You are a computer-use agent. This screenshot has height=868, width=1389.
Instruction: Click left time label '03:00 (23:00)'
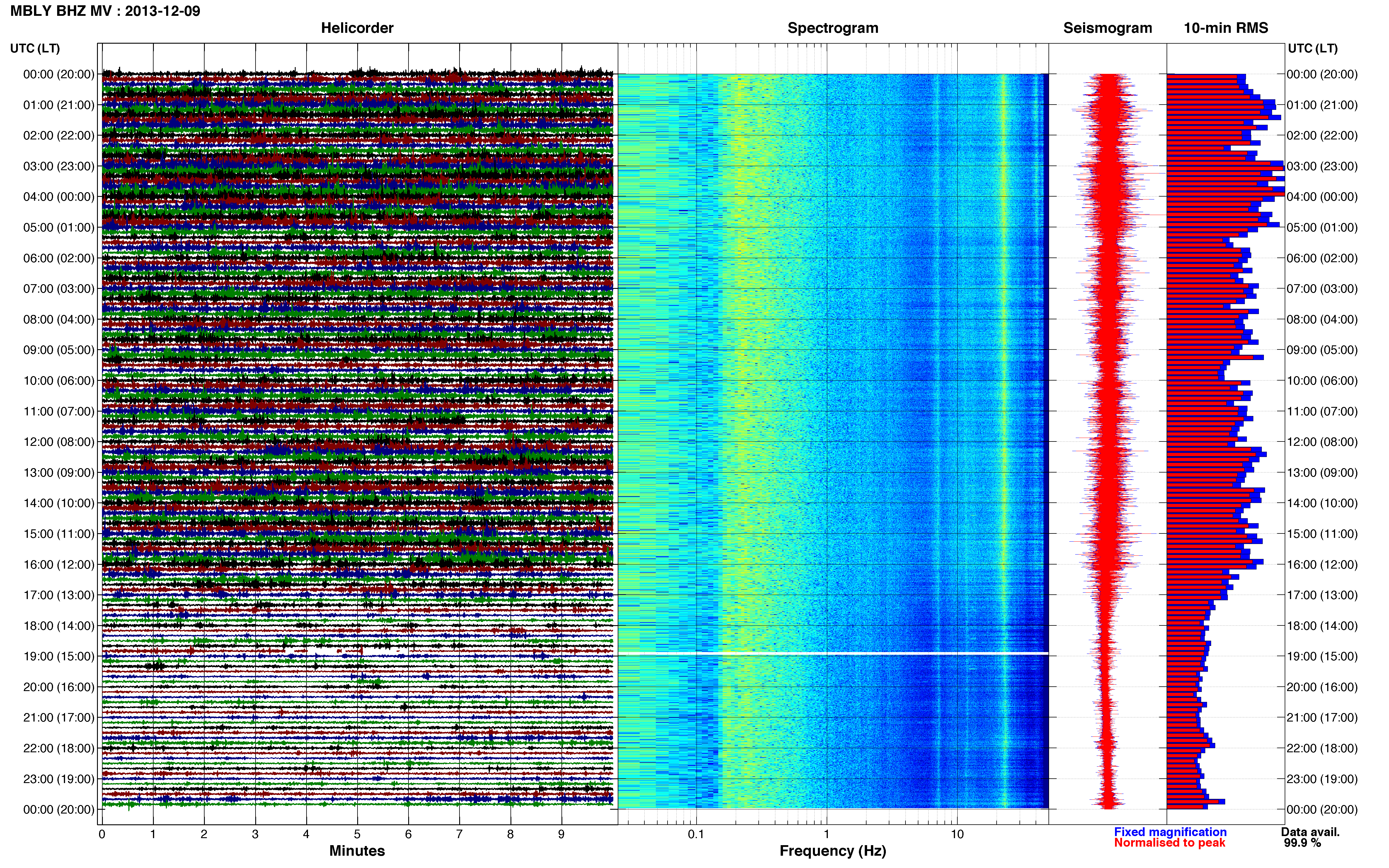click(x=59, y=166)
